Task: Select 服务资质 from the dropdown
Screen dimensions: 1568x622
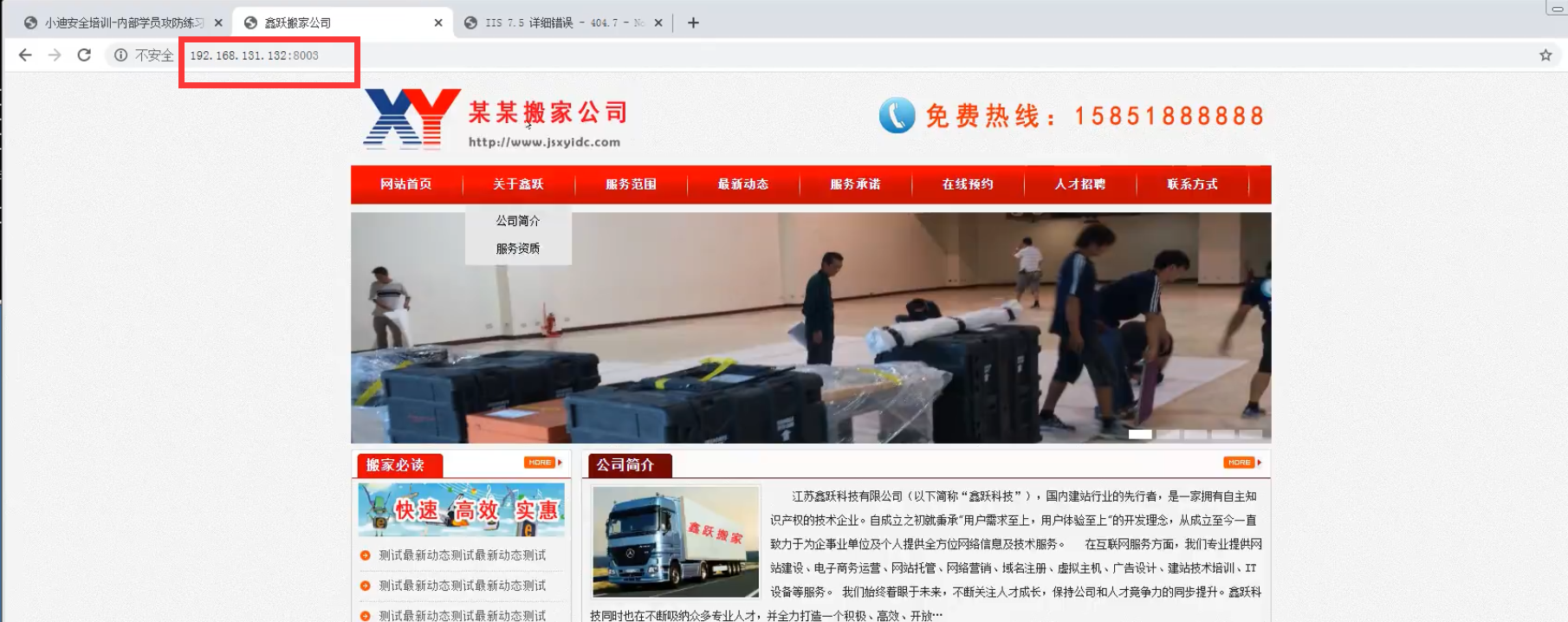Action: (518, 249)
